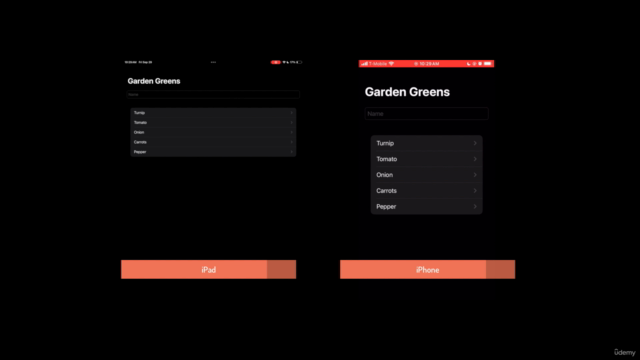Viewport: 640px width, 360px height.
Task: Select Pepper text in the iPad list
Action: tap(140, 152)
